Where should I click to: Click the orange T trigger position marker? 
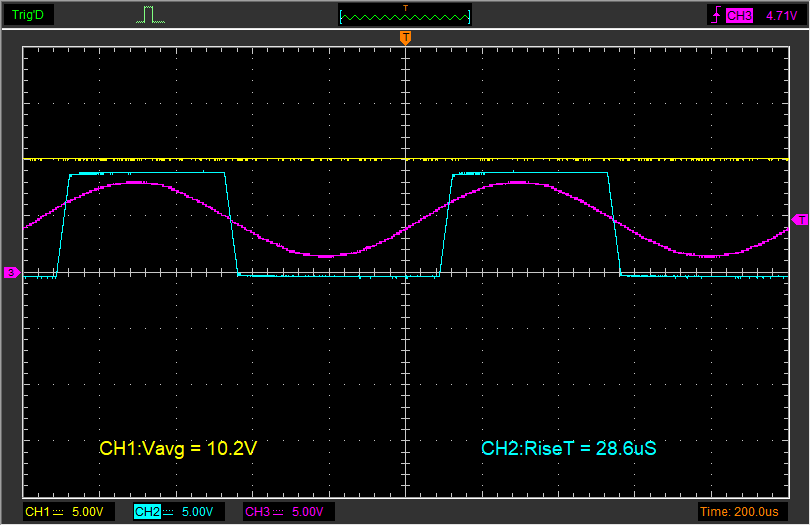(x=405, y=38)
